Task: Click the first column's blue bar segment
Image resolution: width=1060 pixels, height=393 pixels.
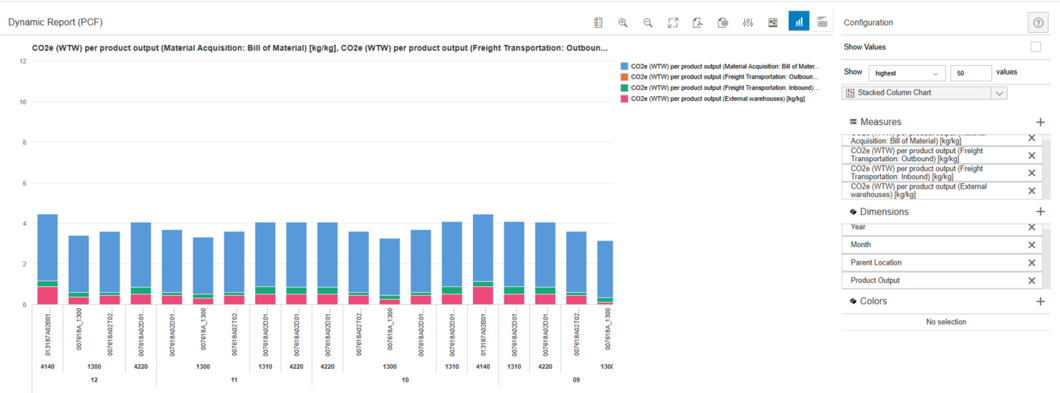Action: coord(47,247)
